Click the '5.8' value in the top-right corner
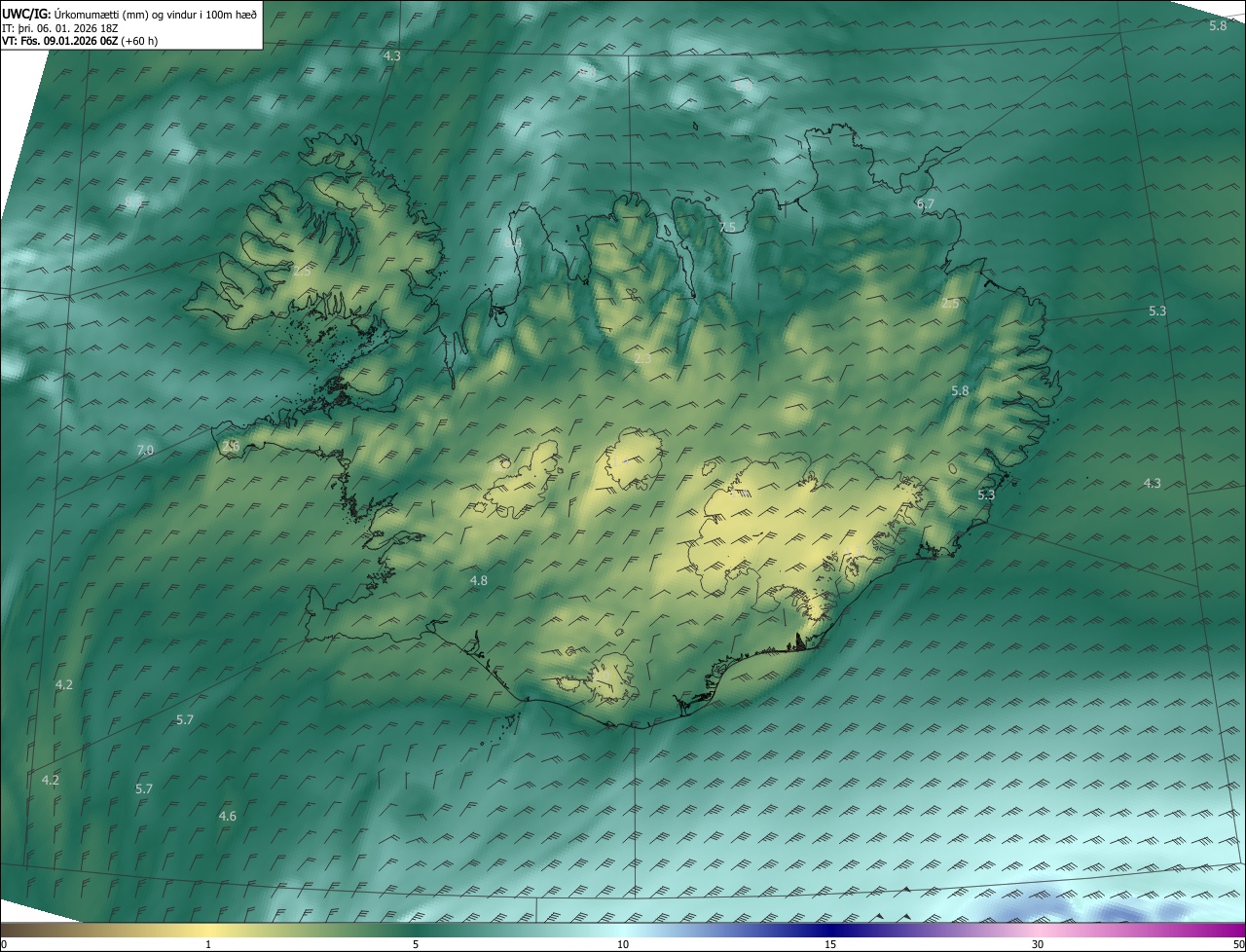1246x952 pixels. [x=1218, y=25]
